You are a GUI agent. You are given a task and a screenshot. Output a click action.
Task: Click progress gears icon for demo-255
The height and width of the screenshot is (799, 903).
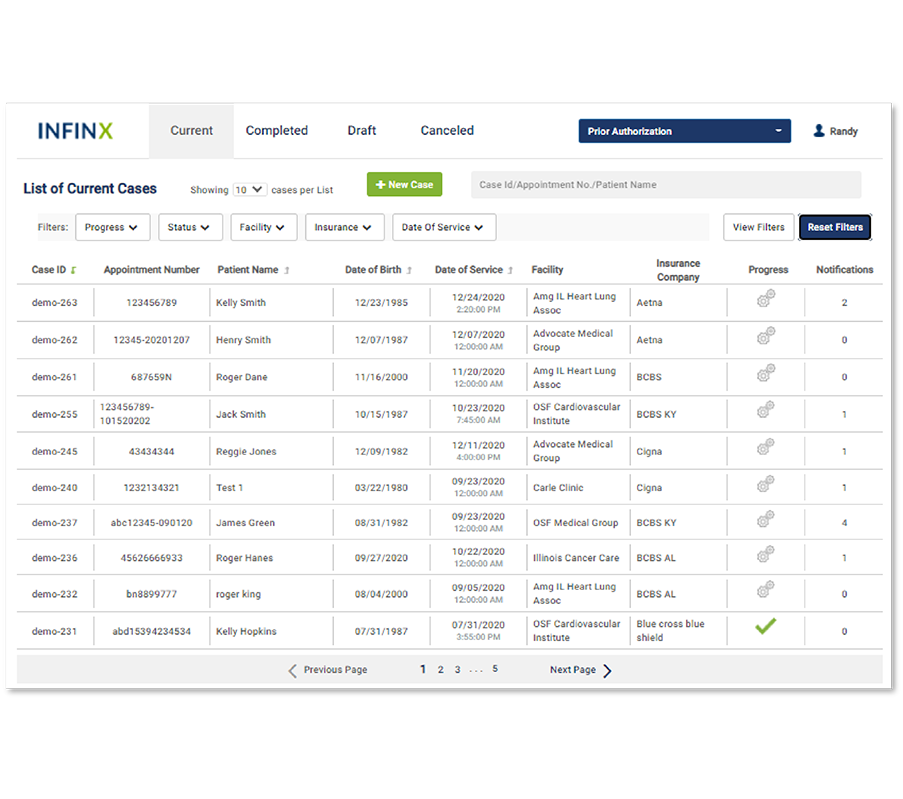(x=765, y=410)
